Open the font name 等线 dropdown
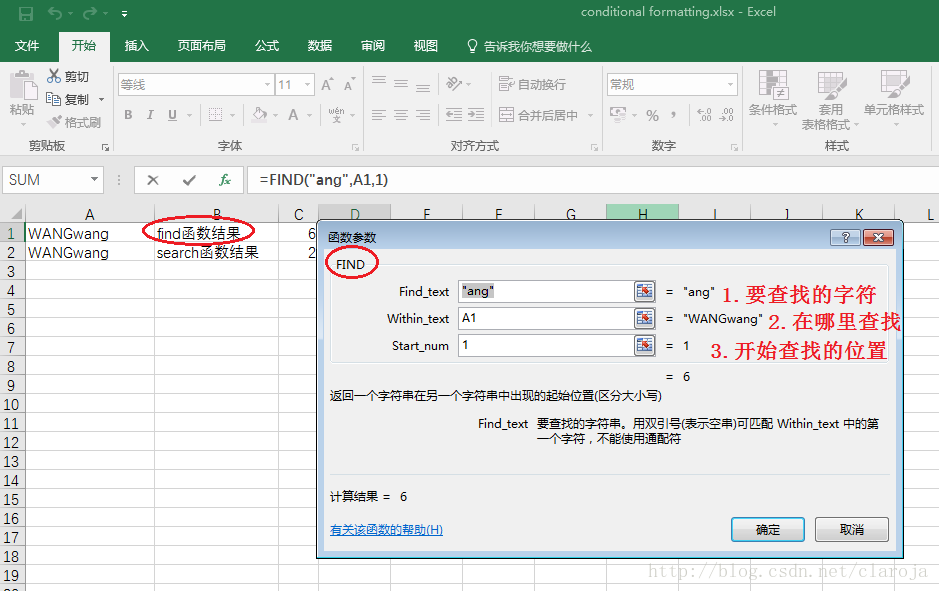939x591 pixels. (267, 85)
